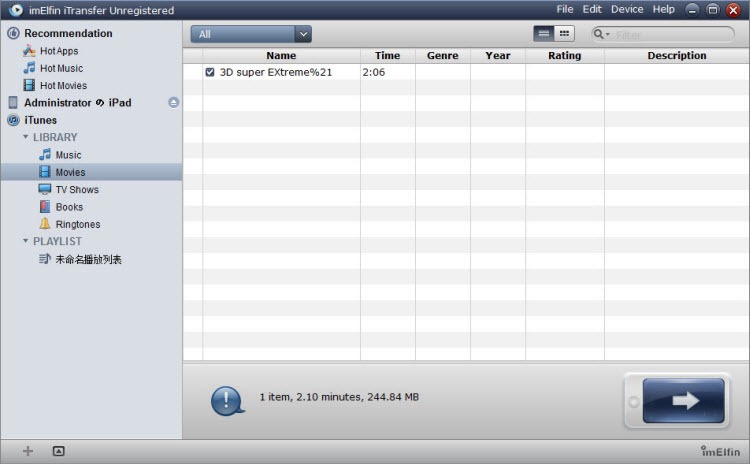The image size is (750, 464).
Task: Switch to grid thumbnail view
Action: tap(564, 33)
